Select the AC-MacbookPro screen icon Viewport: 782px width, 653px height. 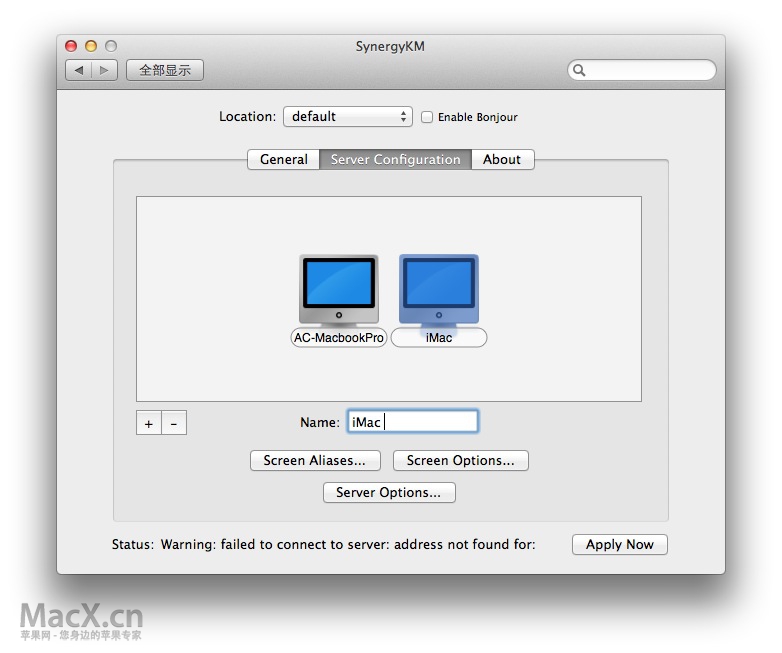coord(339,289)
